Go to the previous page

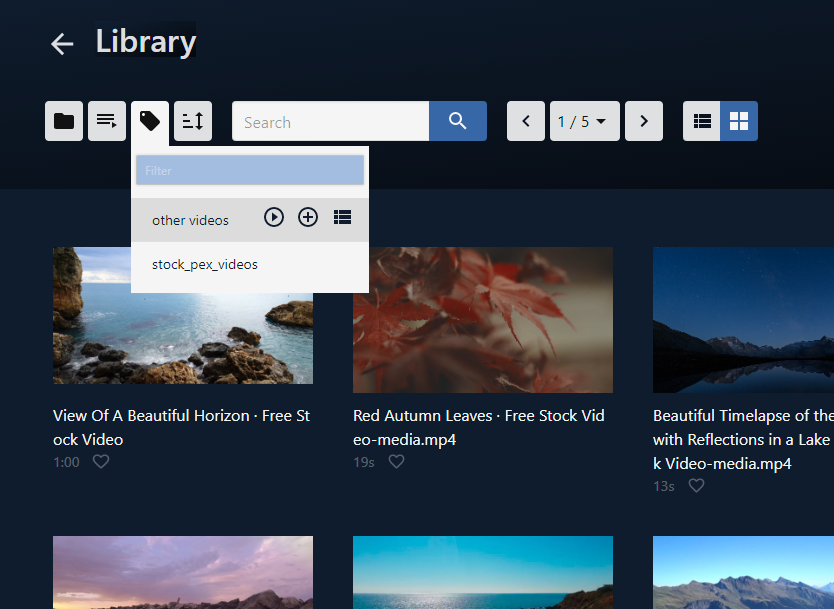click(526, 121)
